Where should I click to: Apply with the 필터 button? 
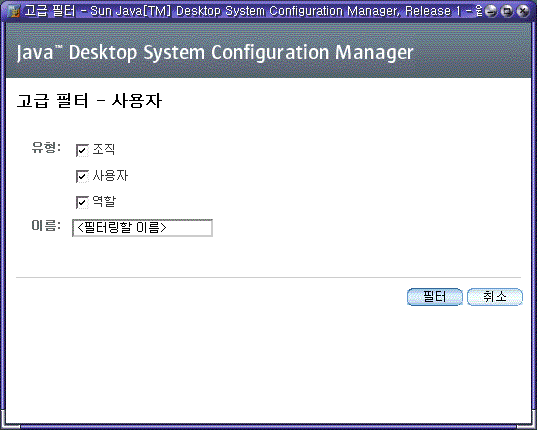click(x=435, y=297)
